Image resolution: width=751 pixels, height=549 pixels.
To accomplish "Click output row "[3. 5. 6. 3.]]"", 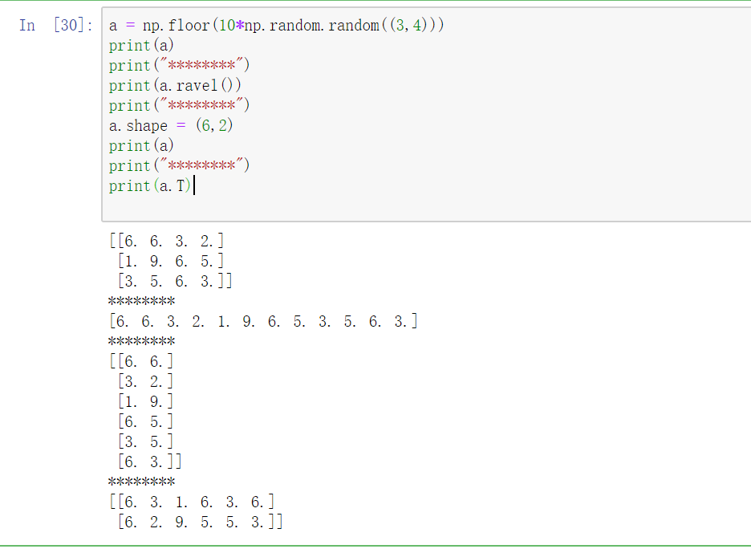I will tap(174, 281).
